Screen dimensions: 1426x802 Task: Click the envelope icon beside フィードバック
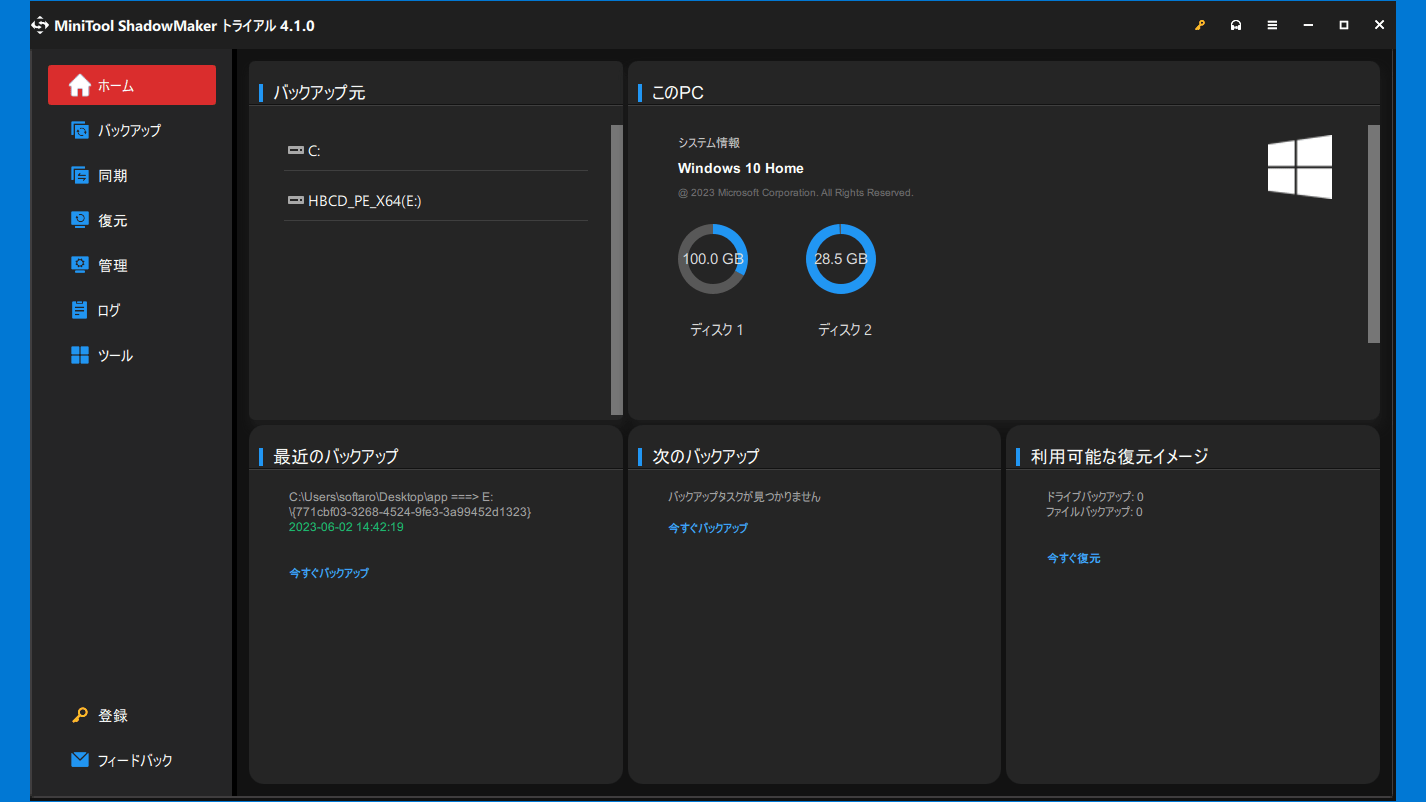point(80,760)
